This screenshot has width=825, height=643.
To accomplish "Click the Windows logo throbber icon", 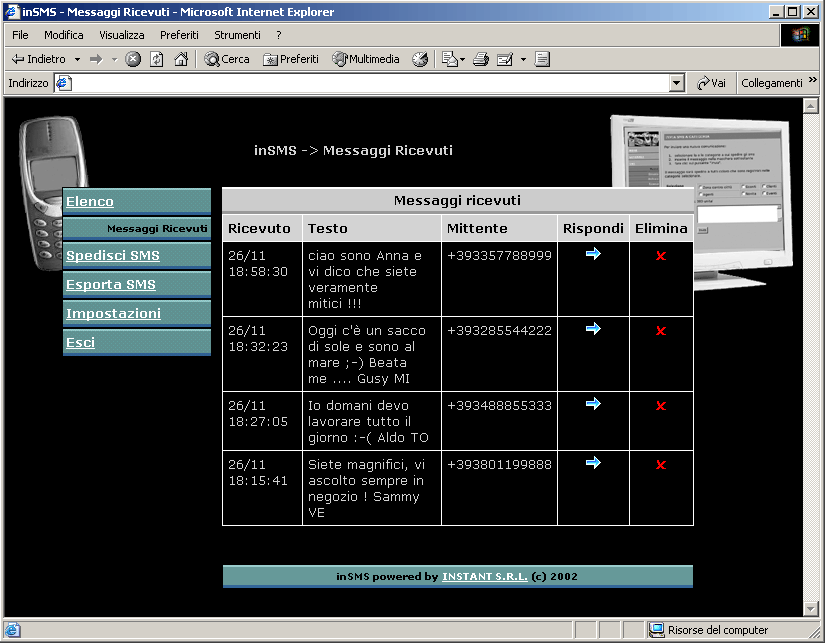I will [x=800, y=35].
